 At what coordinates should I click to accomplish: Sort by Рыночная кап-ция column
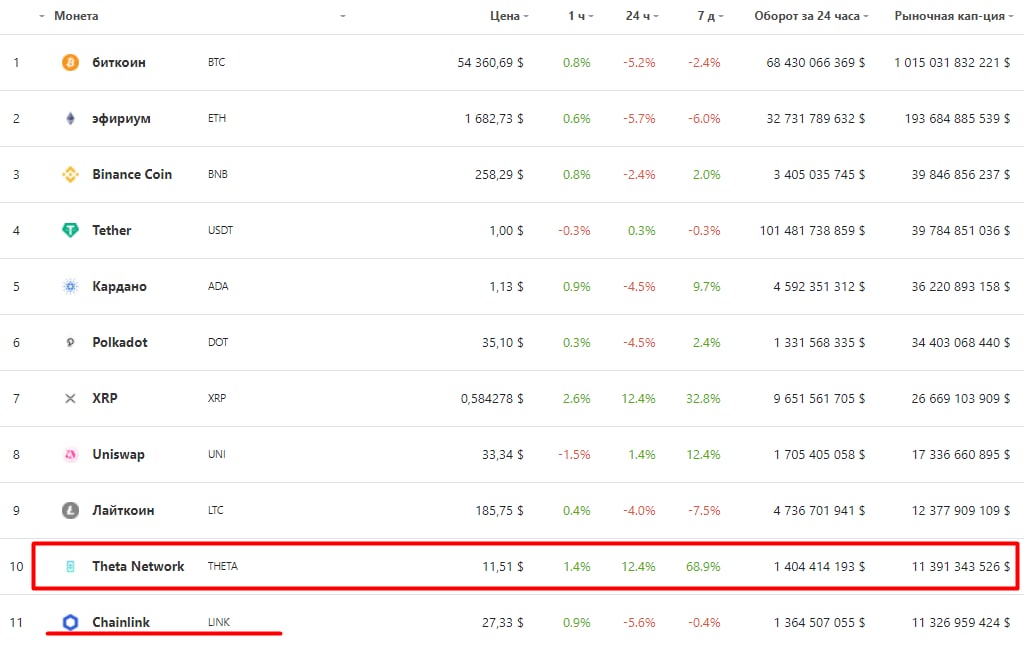(x=950, y=16)
